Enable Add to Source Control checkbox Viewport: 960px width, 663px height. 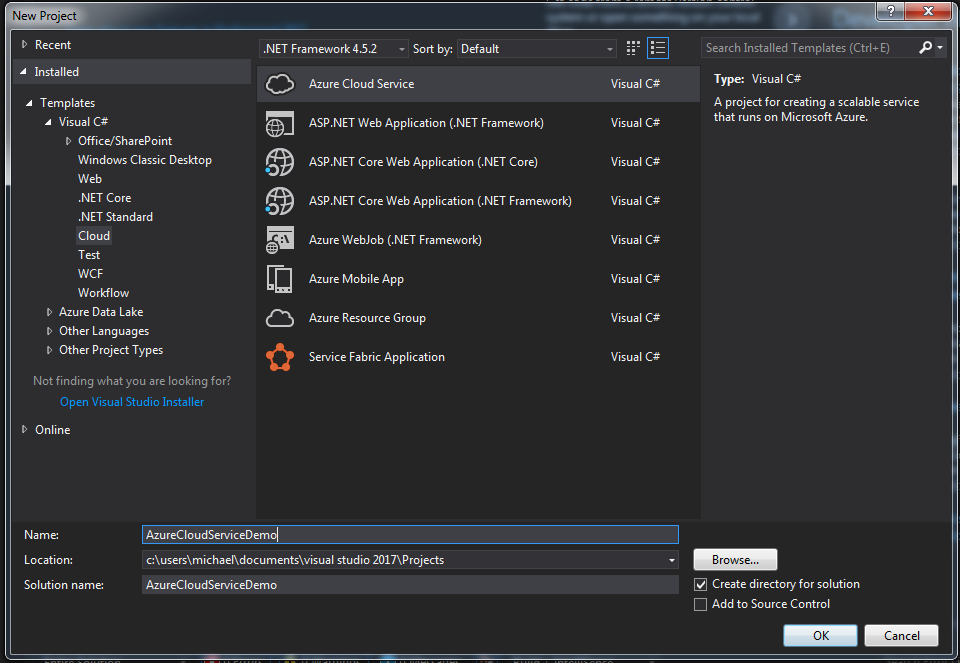coord(701,604)
